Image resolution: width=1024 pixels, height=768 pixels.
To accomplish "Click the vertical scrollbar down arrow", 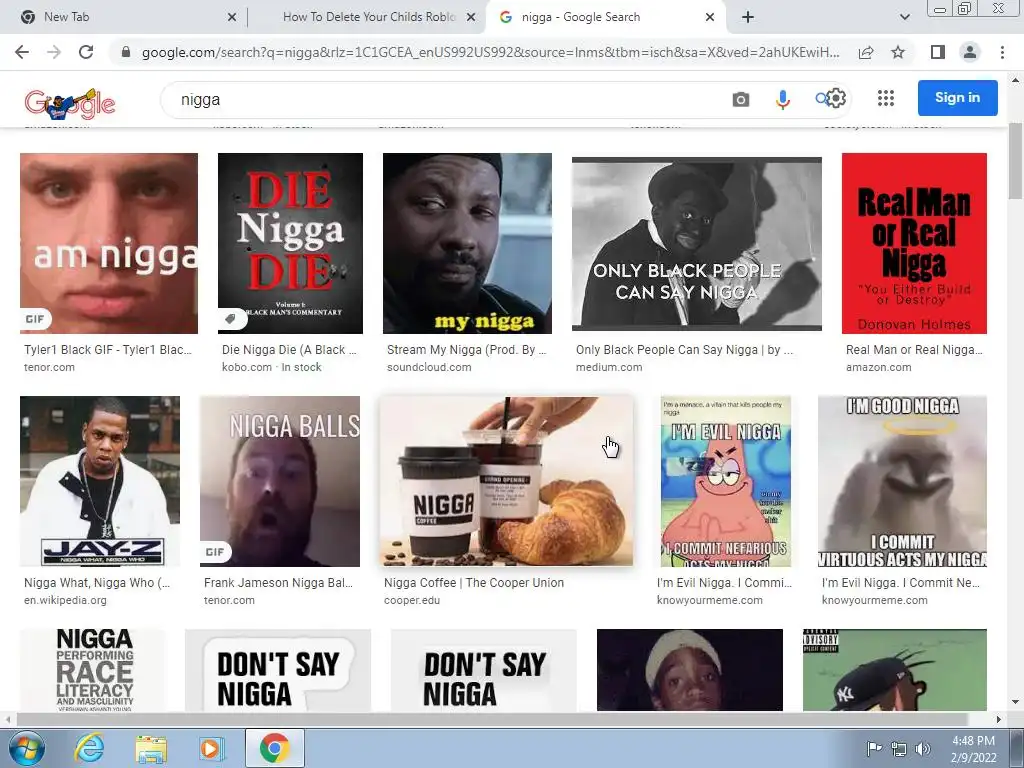I will point(1015,703).
